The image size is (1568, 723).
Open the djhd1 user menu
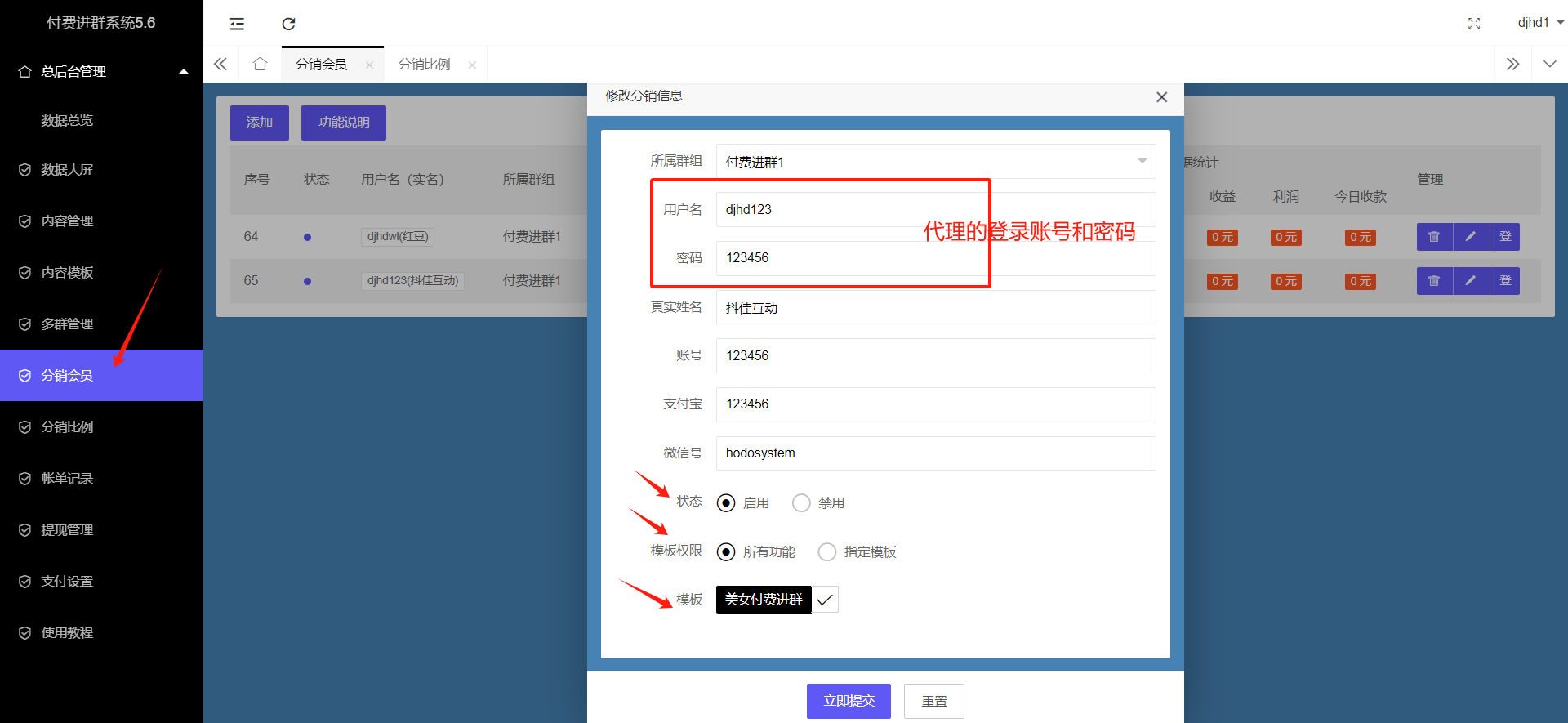point(1540,23)
